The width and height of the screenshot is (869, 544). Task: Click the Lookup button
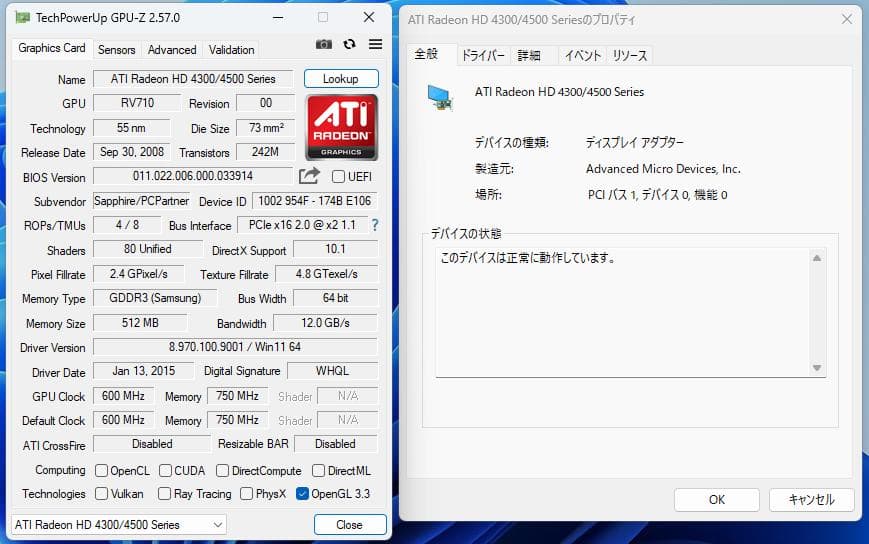coord(341,79)
